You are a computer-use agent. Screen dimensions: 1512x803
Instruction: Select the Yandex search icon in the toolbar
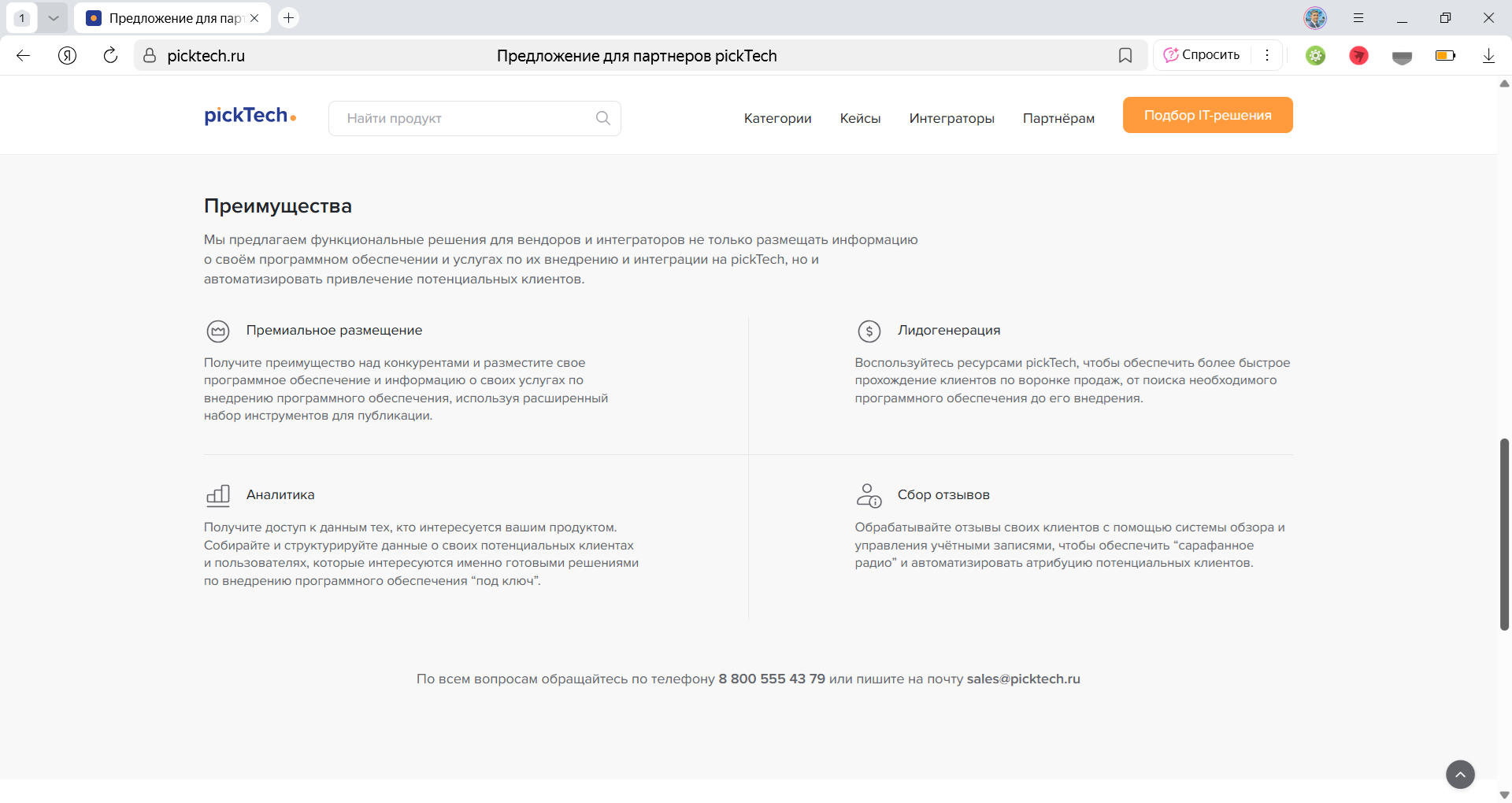67,55
